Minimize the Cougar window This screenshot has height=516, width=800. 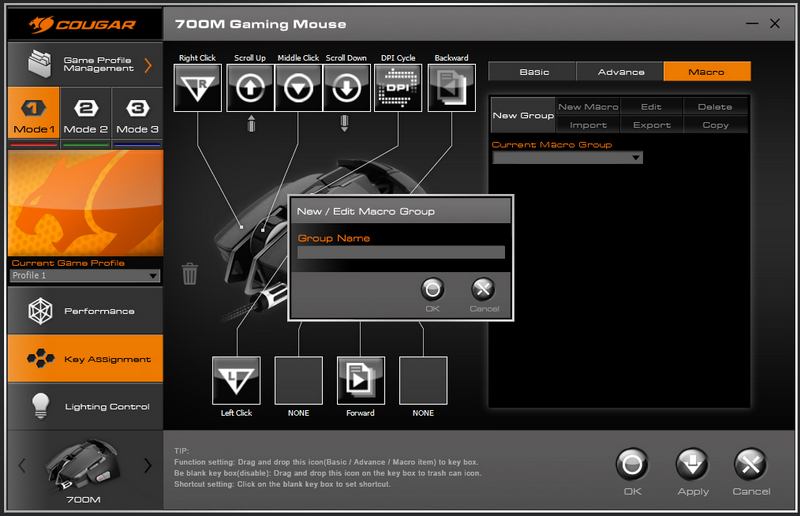pos(752,23)
